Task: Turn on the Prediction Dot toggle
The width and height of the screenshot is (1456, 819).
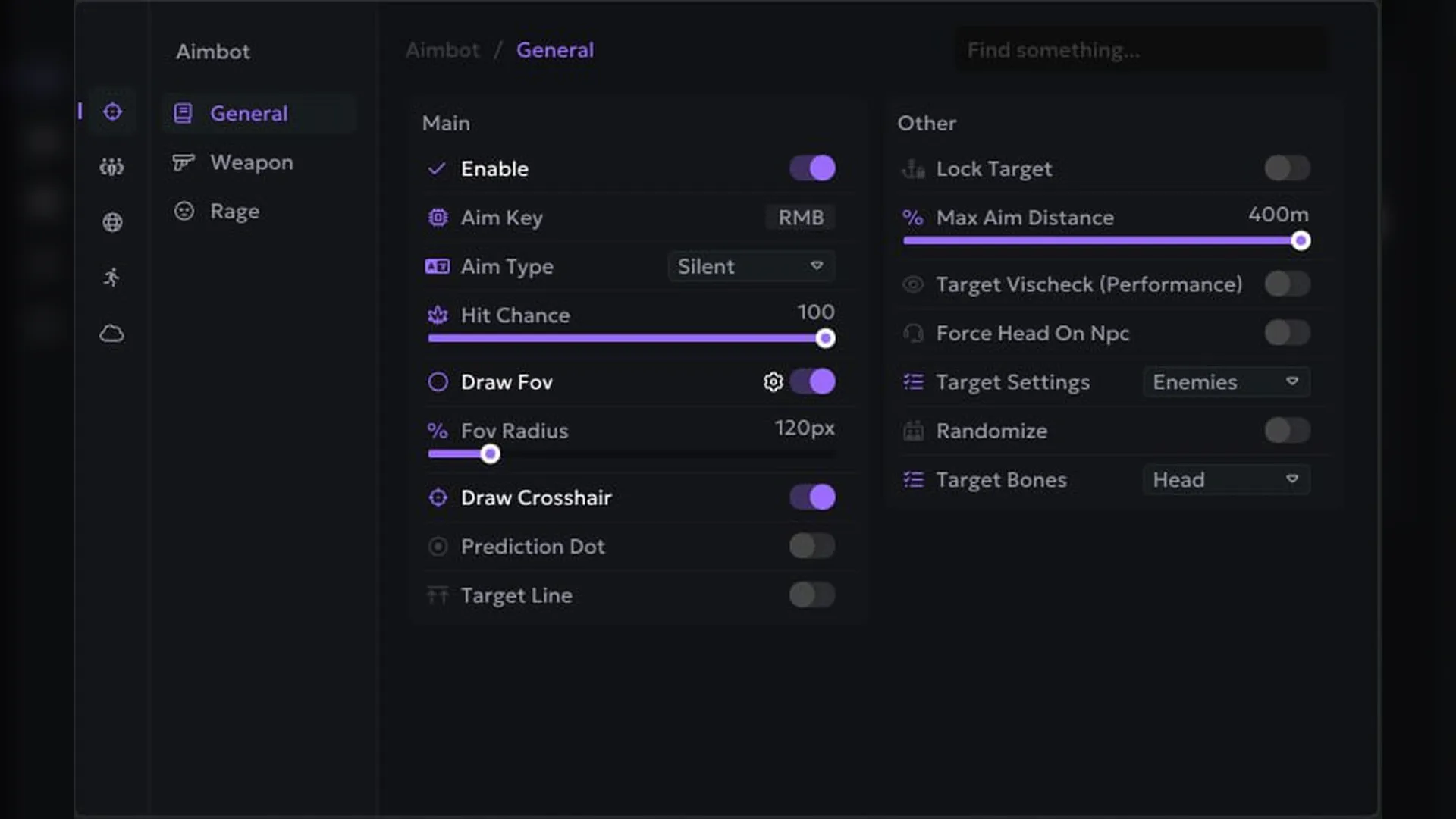Action: 812,546
